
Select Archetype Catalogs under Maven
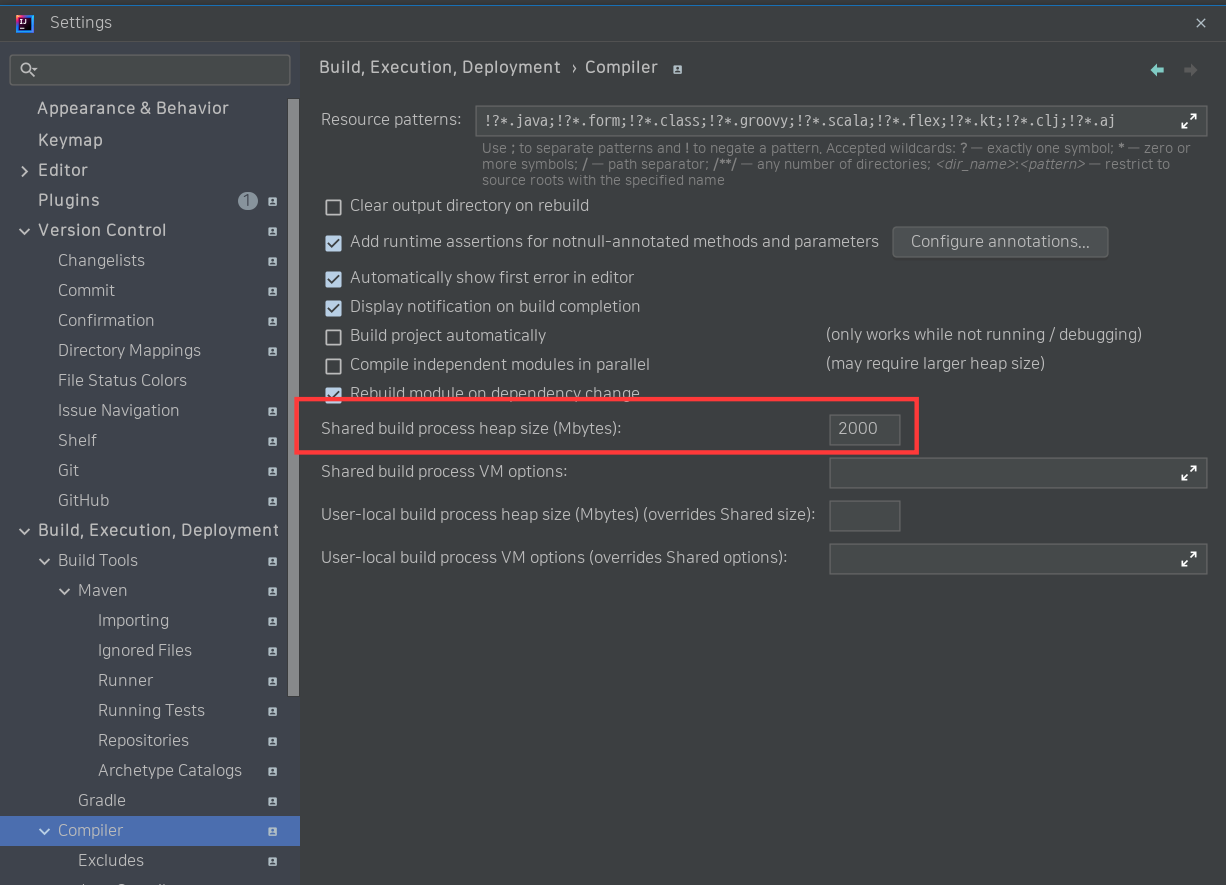click(170, 770)
